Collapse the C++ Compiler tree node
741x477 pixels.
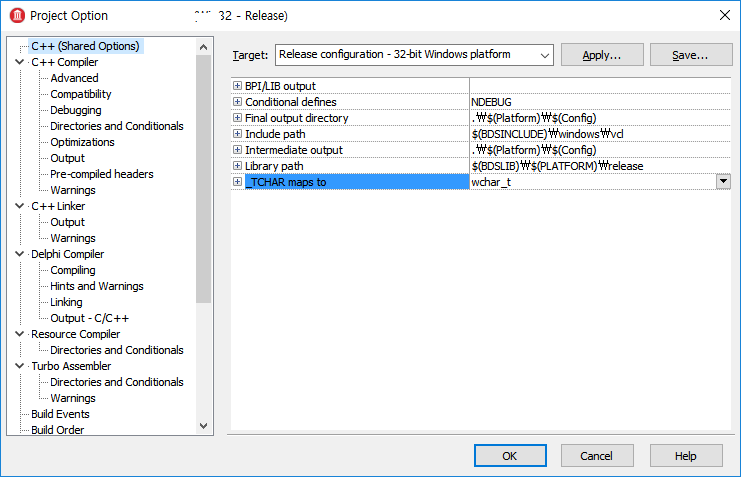point(21,62)
